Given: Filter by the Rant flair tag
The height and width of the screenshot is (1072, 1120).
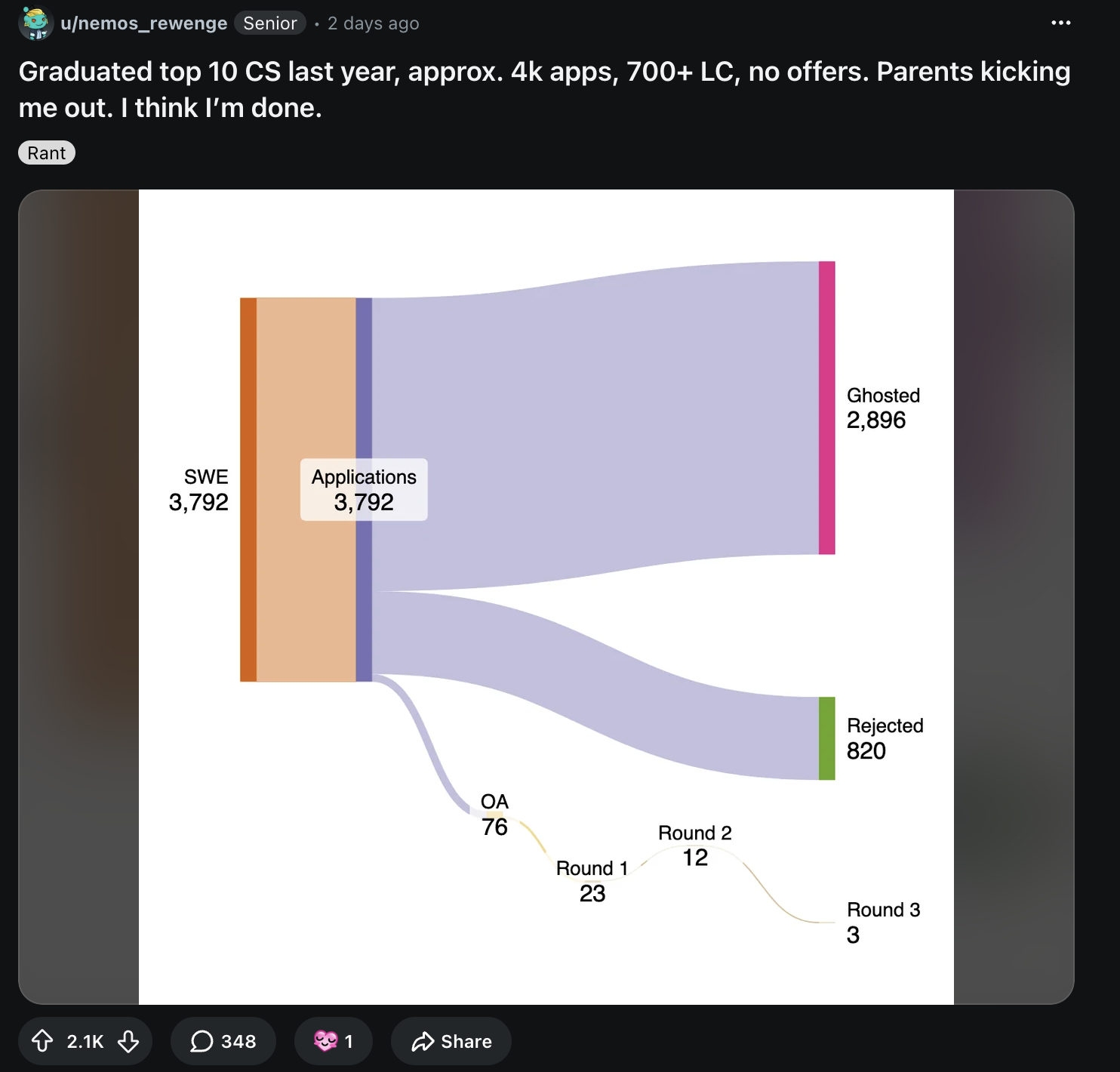Looking at the screenshot, I should click(x=47, y=152).
